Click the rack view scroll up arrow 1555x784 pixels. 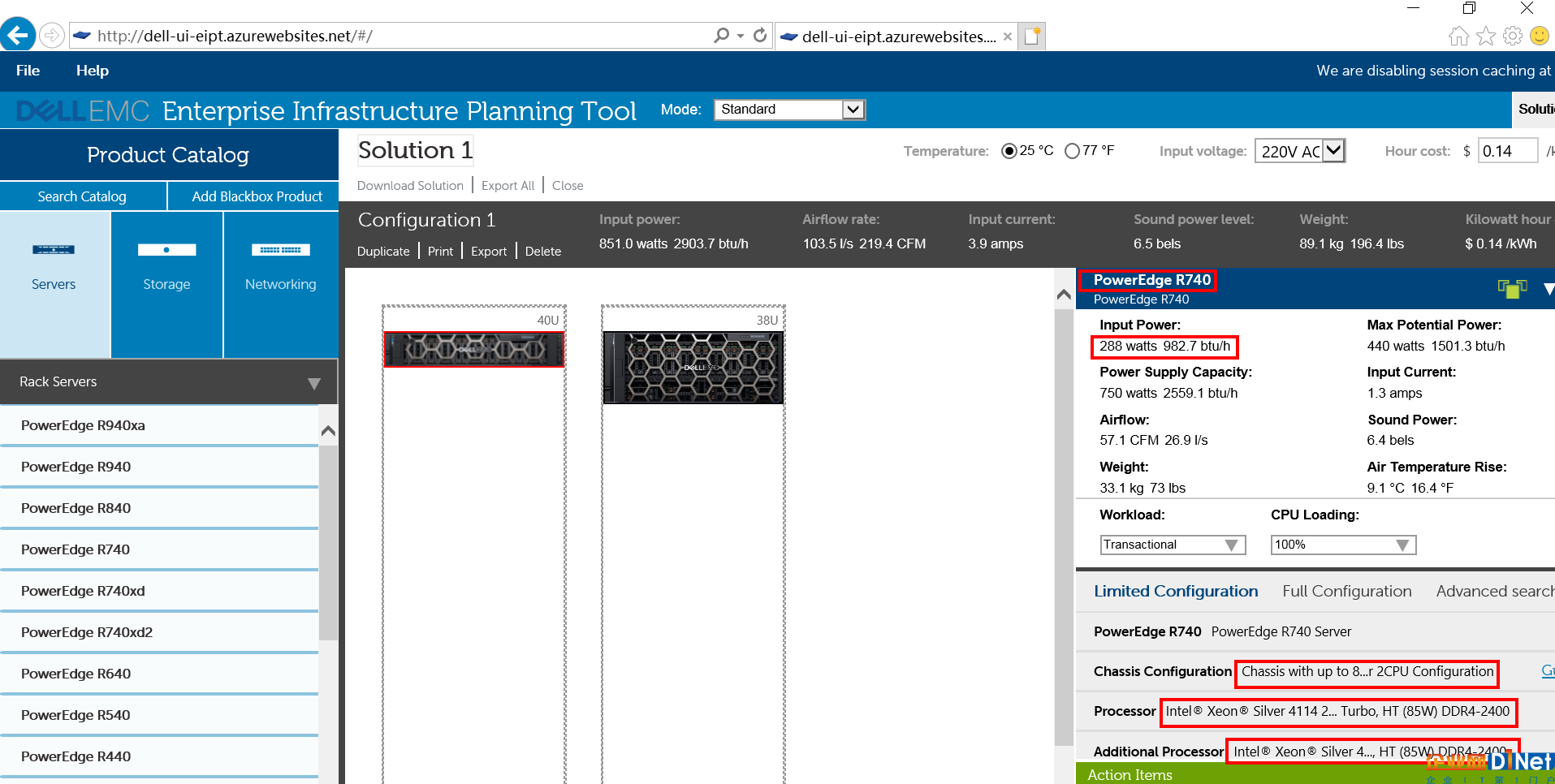[x=1064, y=295]
